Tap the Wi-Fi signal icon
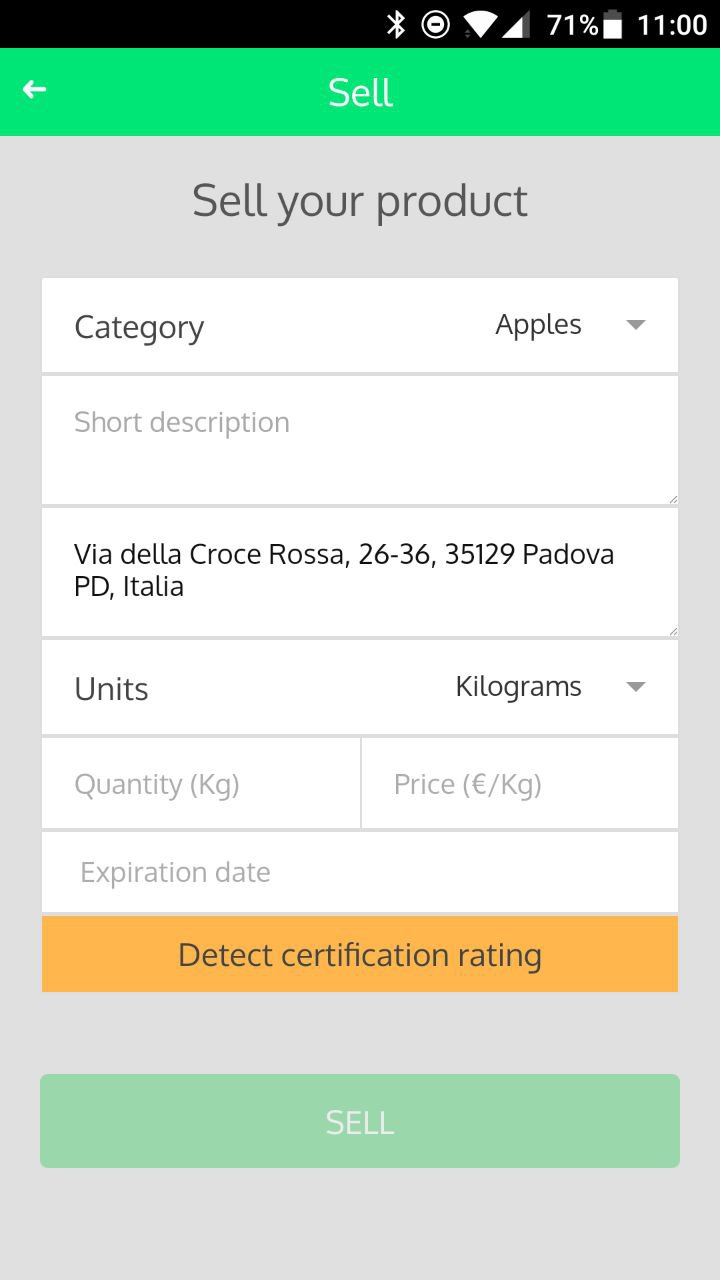 [x=479, y=24]
